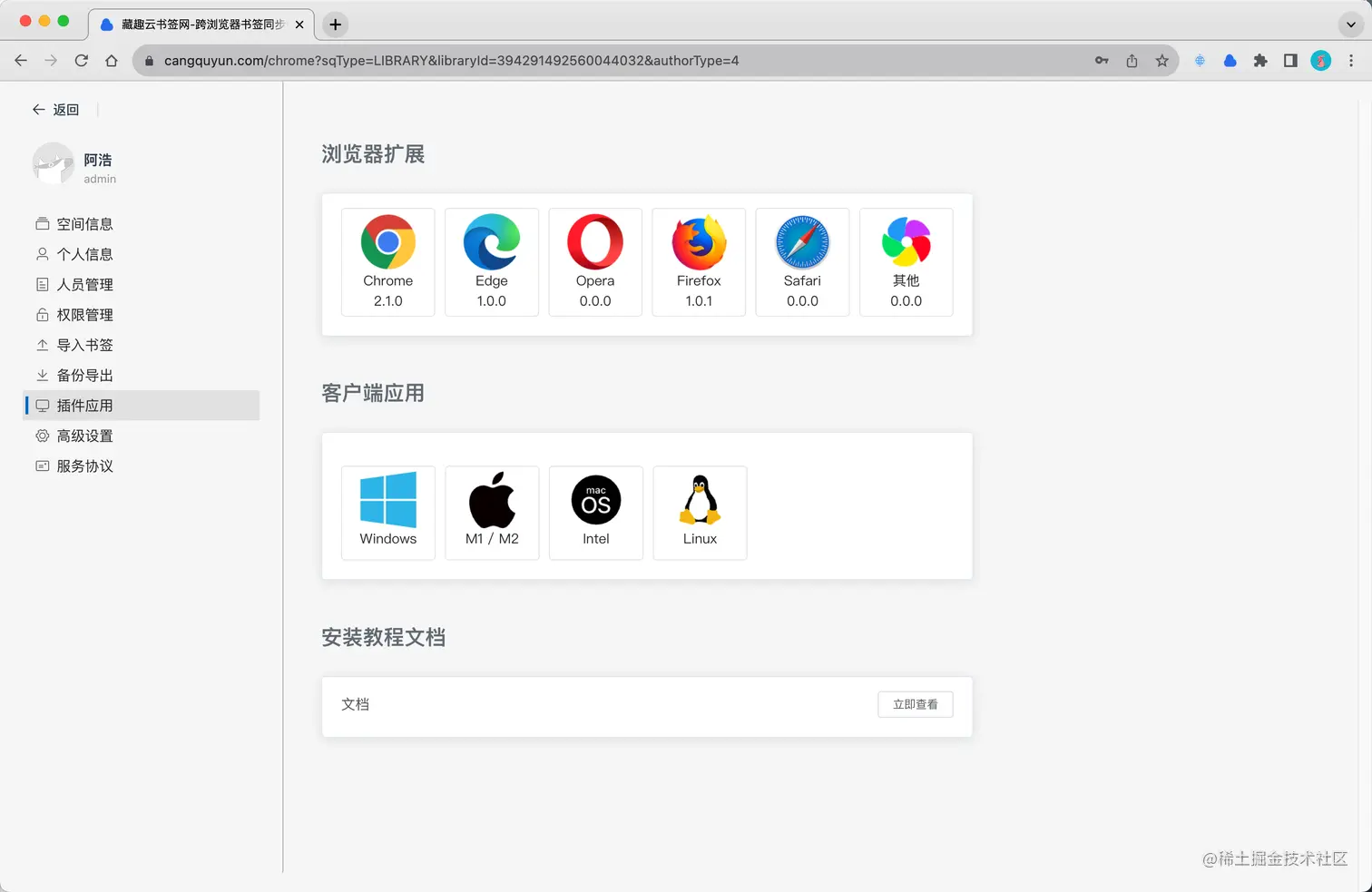Viewport: 1372px width, 892px height.
Task: Click inside the address bar
Action: (544, 61)
